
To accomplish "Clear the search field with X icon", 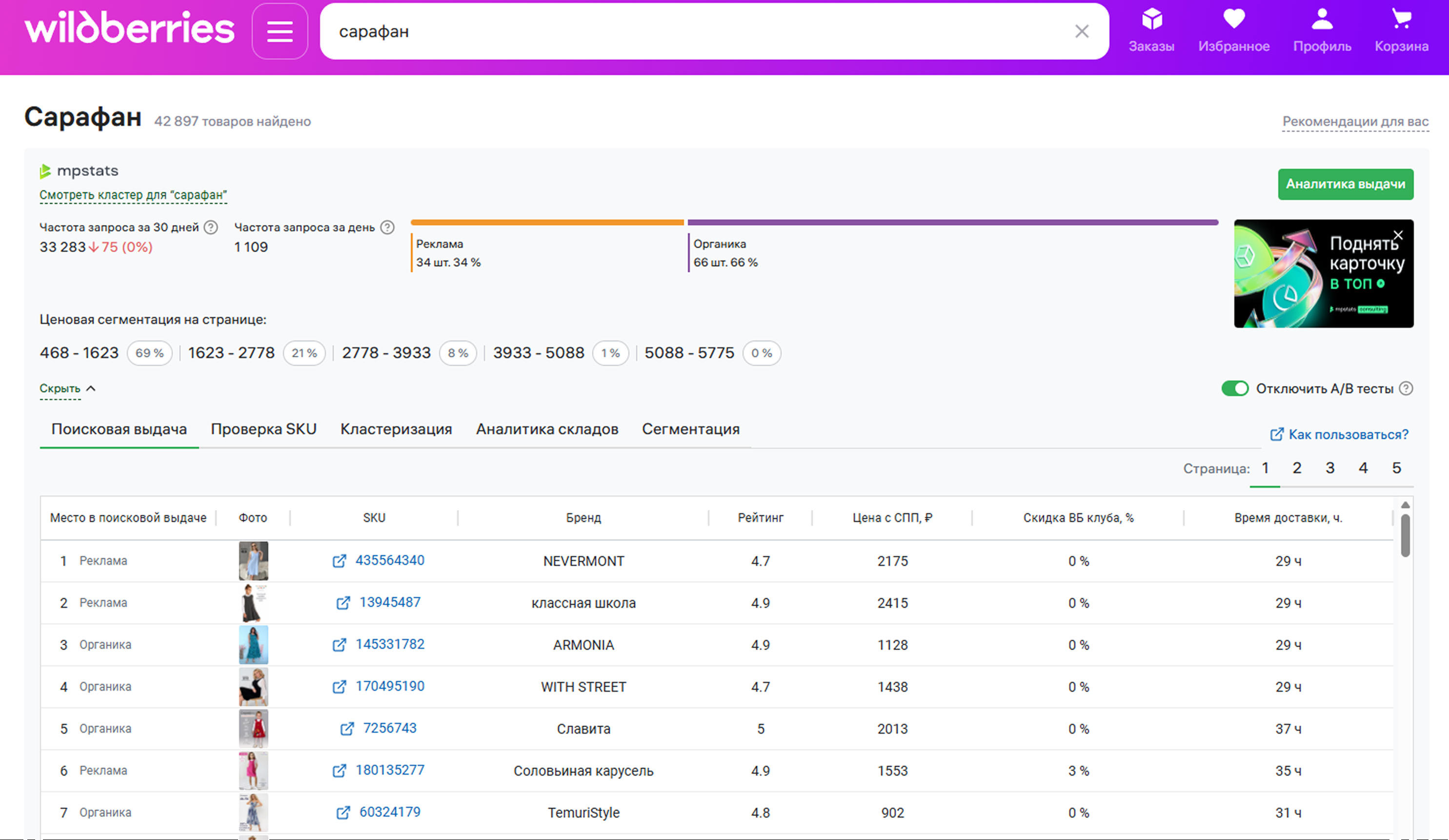I will pos(1082,31).
